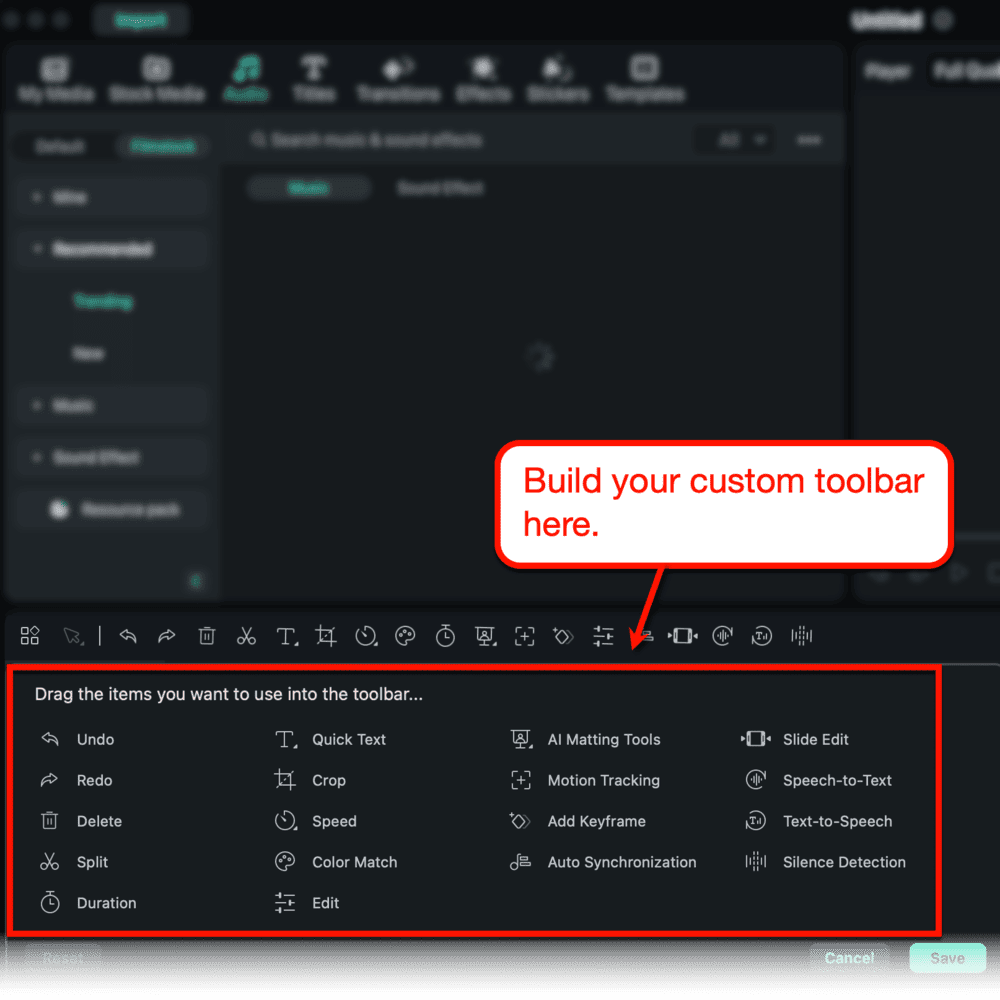Select the Undo icon in the toolbar
Screen dimensions: 1000x1000
point(49,739)
